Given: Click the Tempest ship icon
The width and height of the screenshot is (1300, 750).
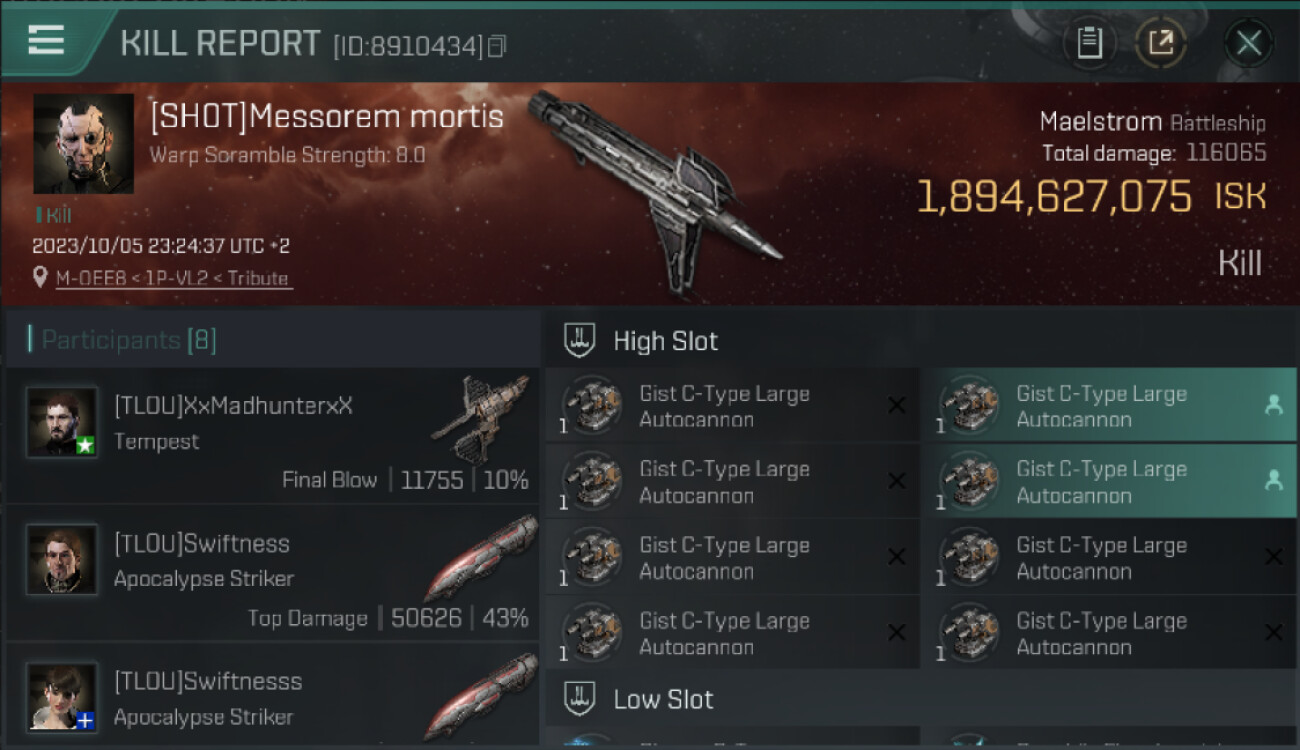Looking at the screenshot, I should coord(482,418).
